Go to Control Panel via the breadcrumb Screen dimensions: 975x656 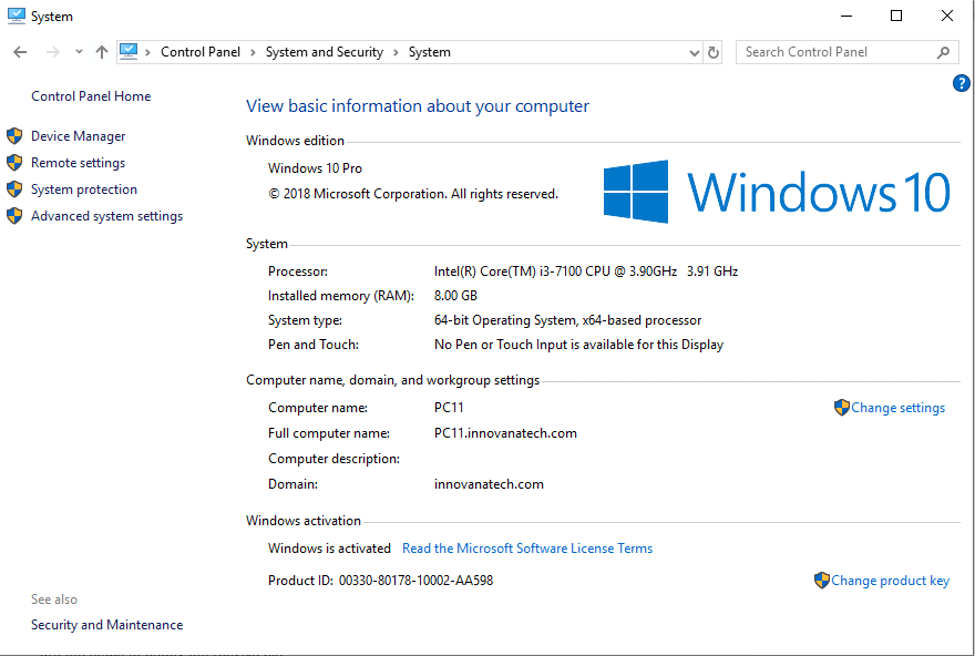click(x=200, y=51)
